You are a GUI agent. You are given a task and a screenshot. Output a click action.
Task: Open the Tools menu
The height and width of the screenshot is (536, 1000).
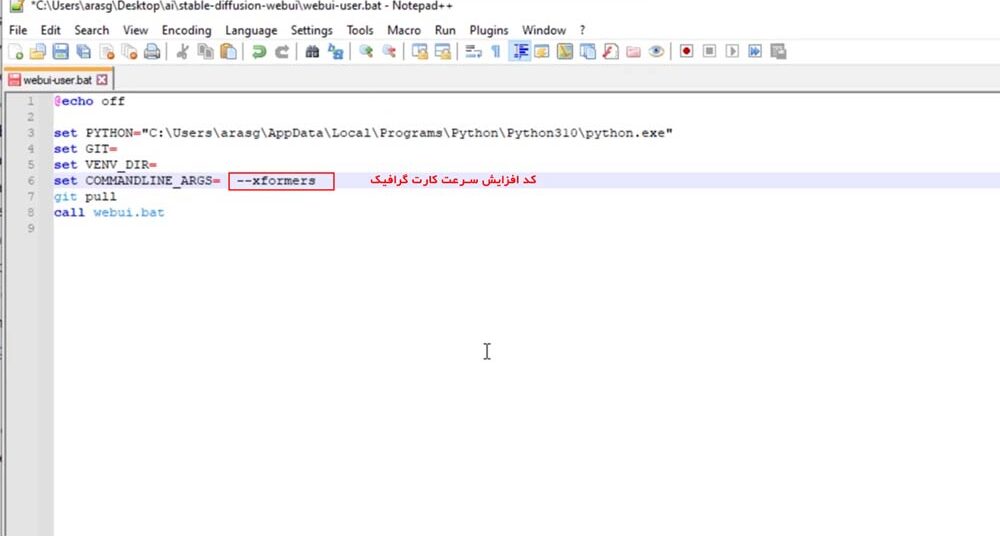[360, 30]
